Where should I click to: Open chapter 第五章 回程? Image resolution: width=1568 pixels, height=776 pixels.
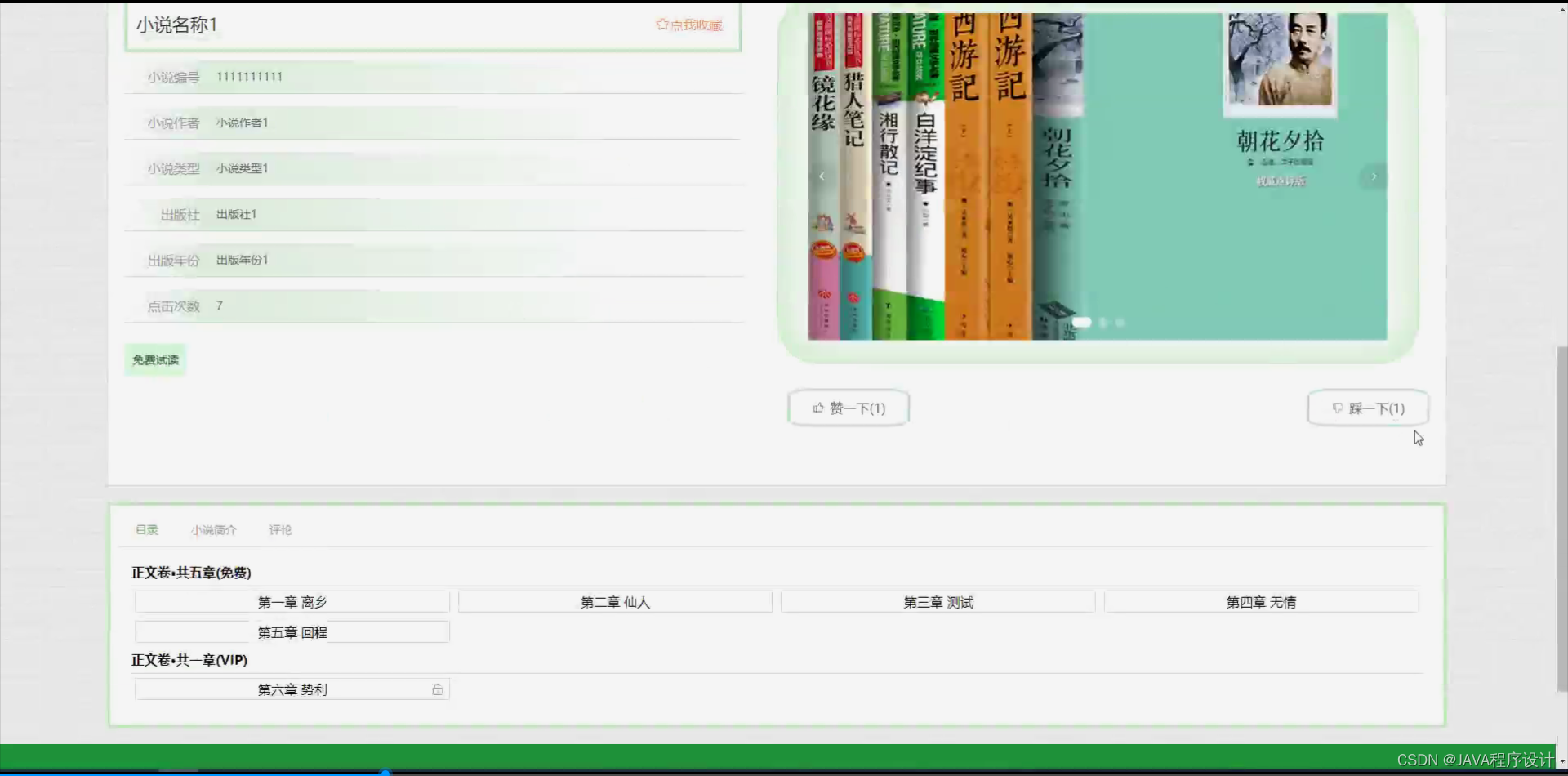coord(292,632)
